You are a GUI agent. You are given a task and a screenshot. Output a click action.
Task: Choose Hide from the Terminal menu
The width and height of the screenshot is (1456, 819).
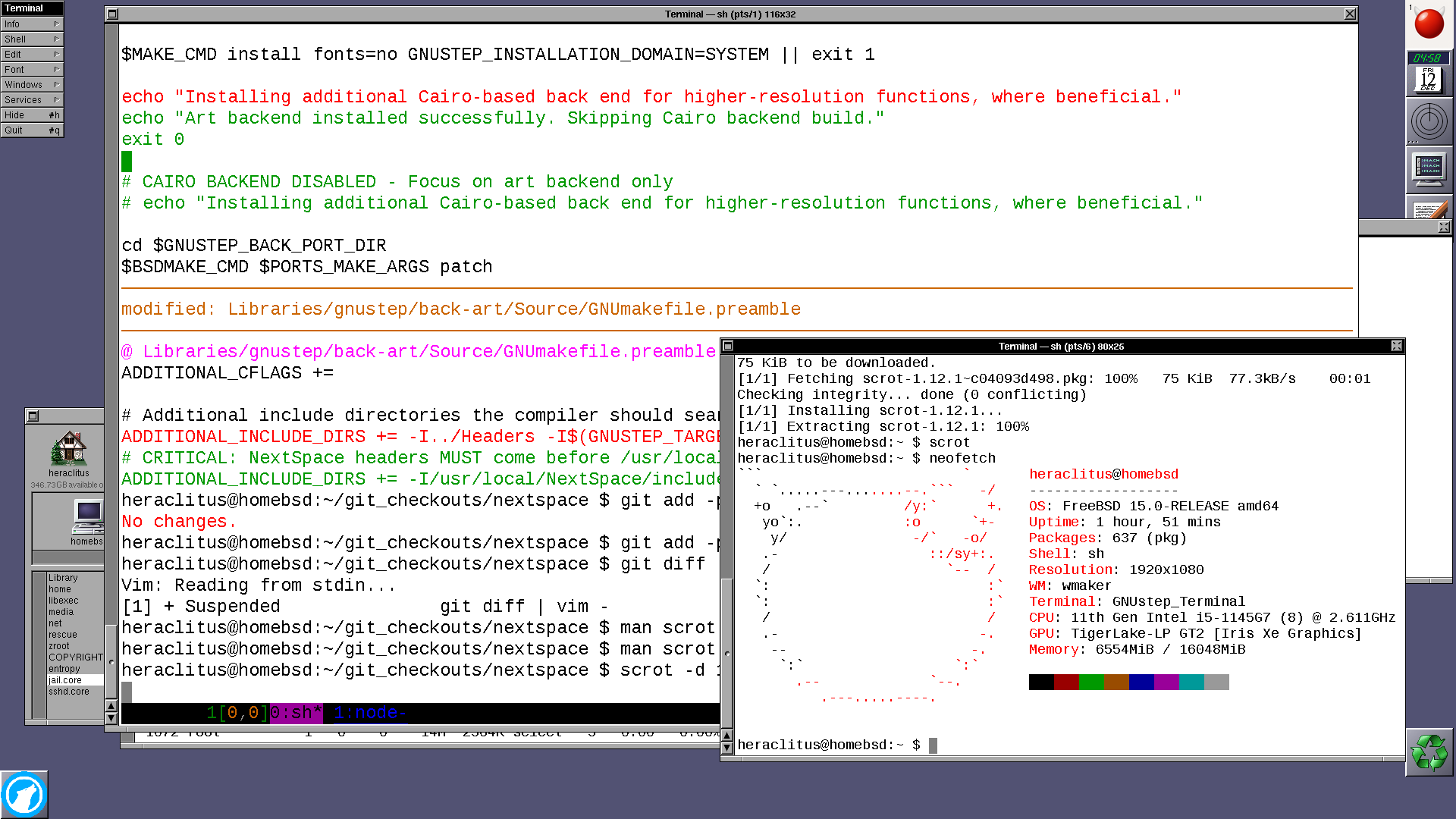(x=30, y=115)
